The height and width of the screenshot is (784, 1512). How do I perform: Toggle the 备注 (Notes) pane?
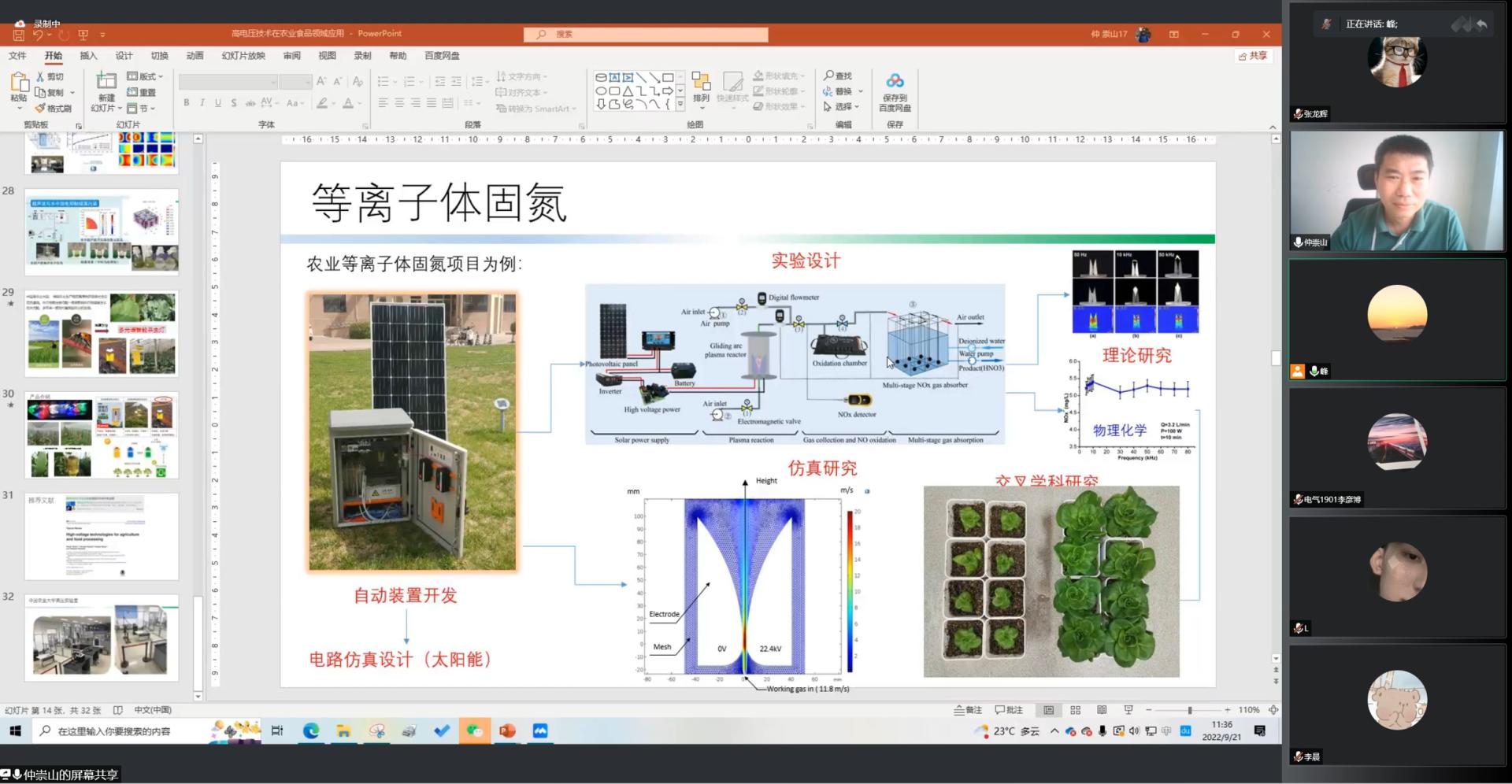pyautogui.click(x=968, y=710)
